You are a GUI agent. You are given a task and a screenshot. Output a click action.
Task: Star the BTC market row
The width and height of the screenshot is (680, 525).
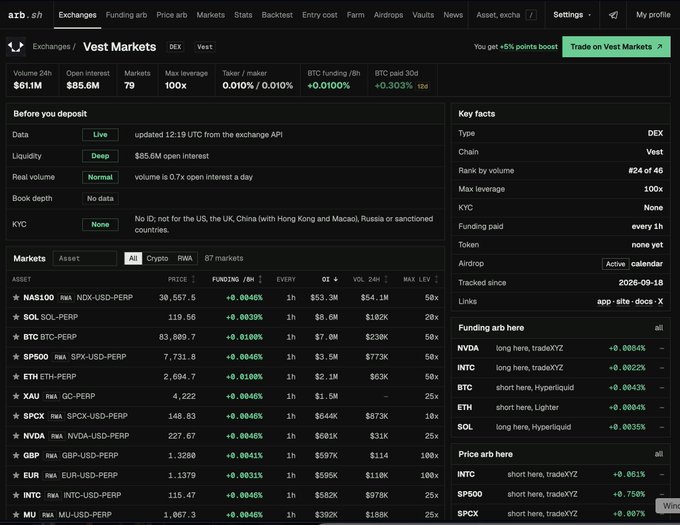pyautogui.click(x=16, y=337)
